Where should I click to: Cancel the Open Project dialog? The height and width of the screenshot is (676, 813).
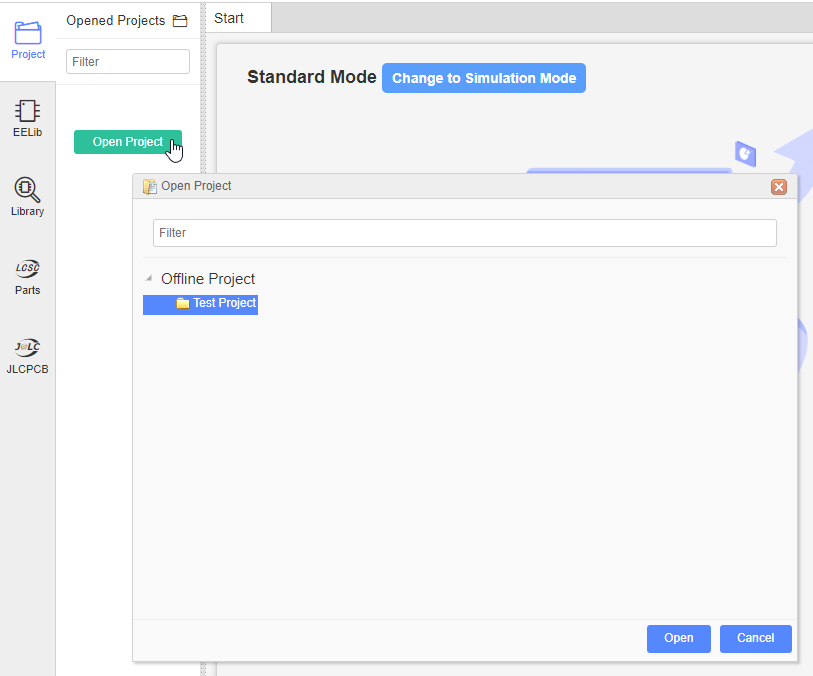pyautogui.click(x=755, y=638)
